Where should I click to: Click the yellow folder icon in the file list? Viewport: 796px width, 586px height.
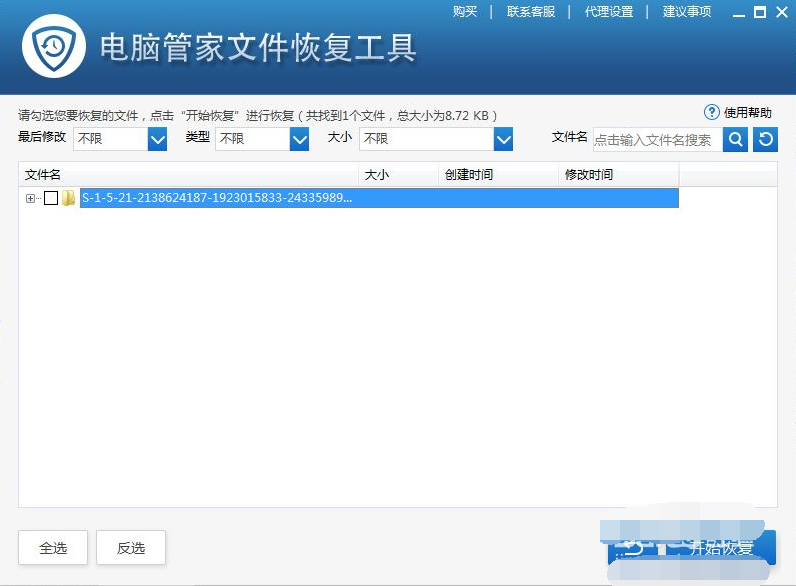[x=68, y=198]
